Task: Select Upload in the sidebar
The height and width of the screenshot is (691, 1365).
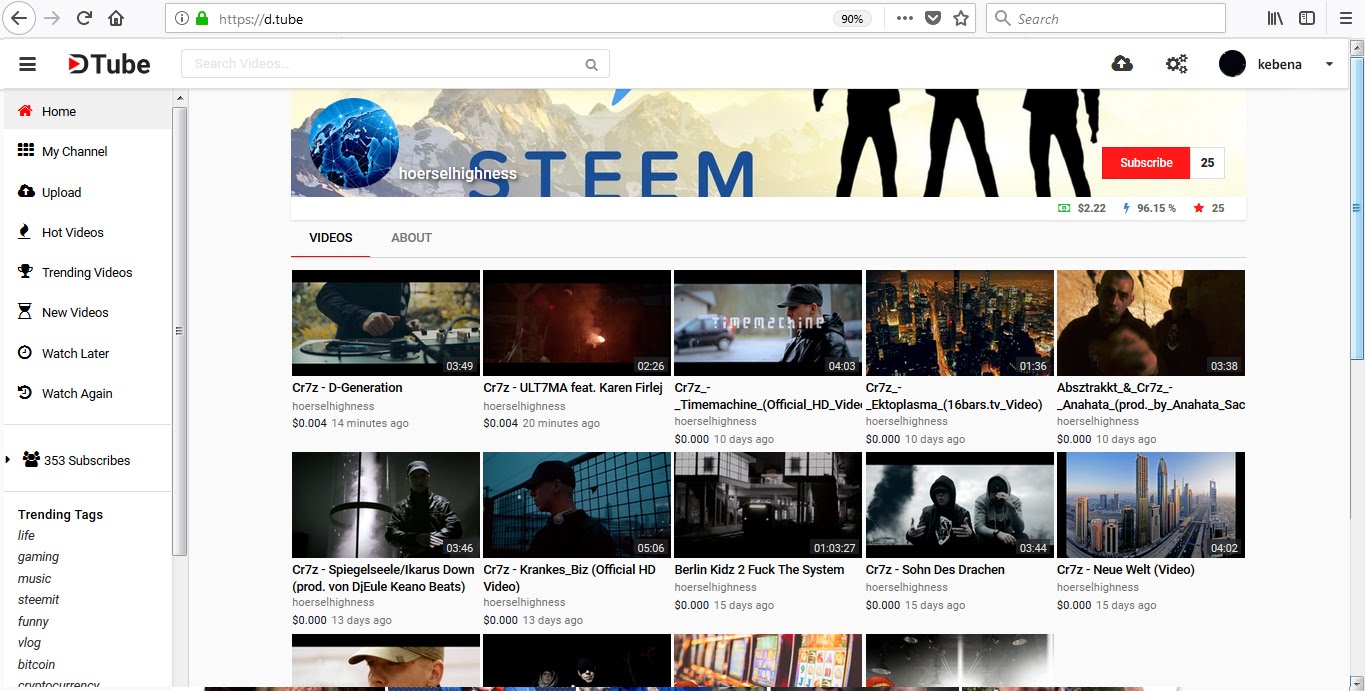Action: [88, 192]
